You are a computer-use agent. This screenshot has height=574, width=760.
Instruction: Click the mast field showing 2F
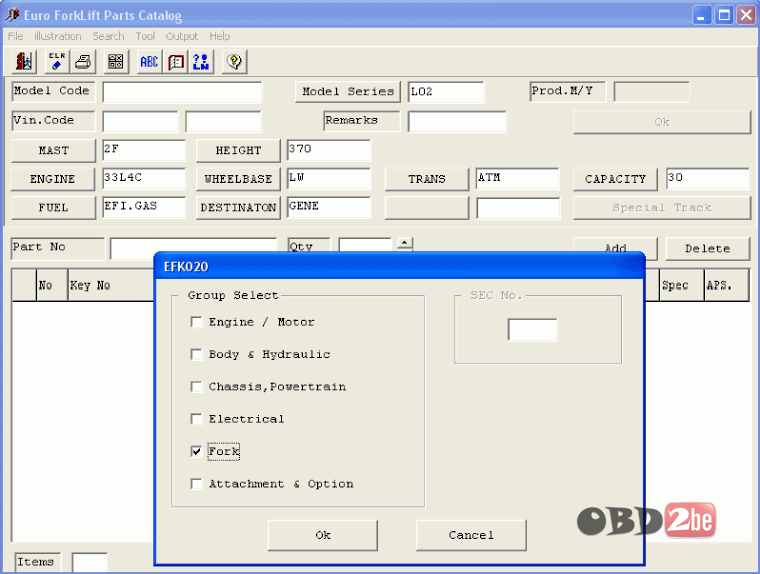144,150
